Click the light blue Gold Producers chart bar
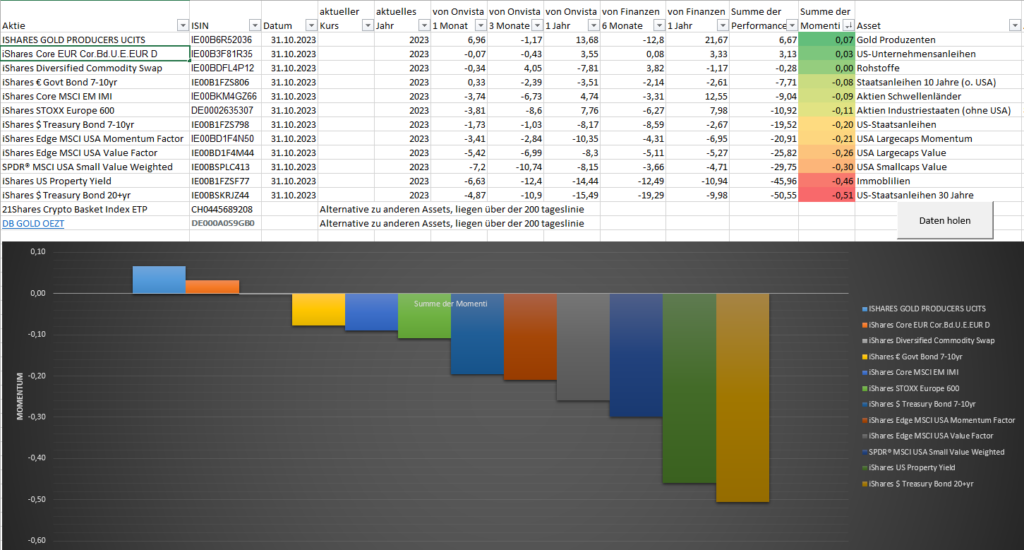This screenshot has width=1024, height=550. tap(159, 280)
